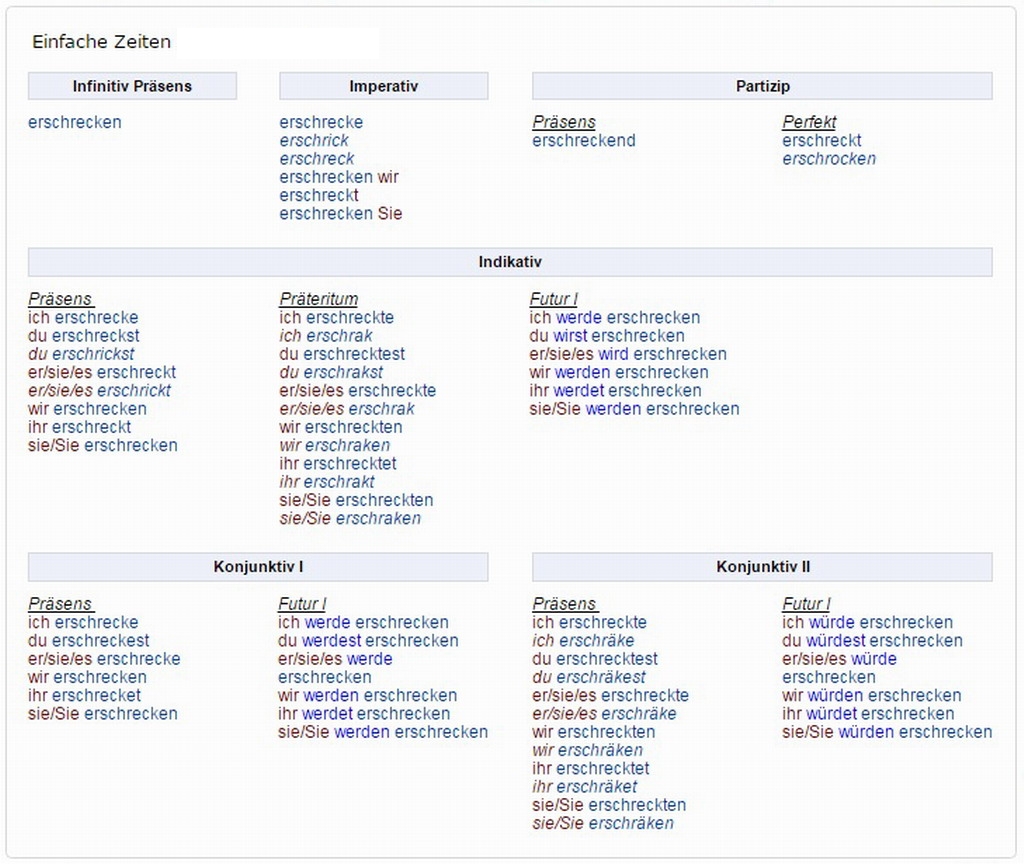The image size is (1024, 864).
Task: Click the auxiliary 'wirst' in Futur I
Action: 570,336
